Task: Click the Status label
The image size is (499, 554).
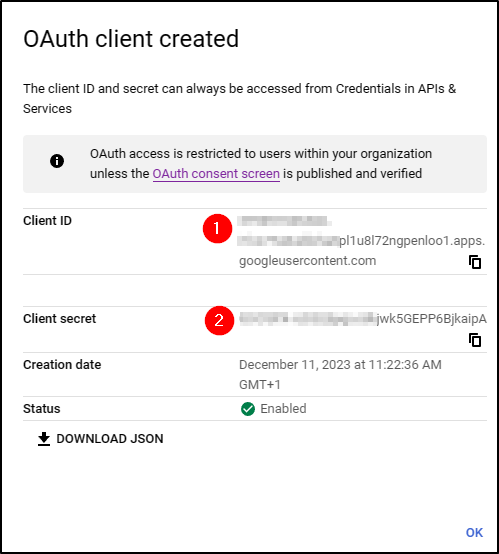Action: pyautogui.click(x=42, y=409)
